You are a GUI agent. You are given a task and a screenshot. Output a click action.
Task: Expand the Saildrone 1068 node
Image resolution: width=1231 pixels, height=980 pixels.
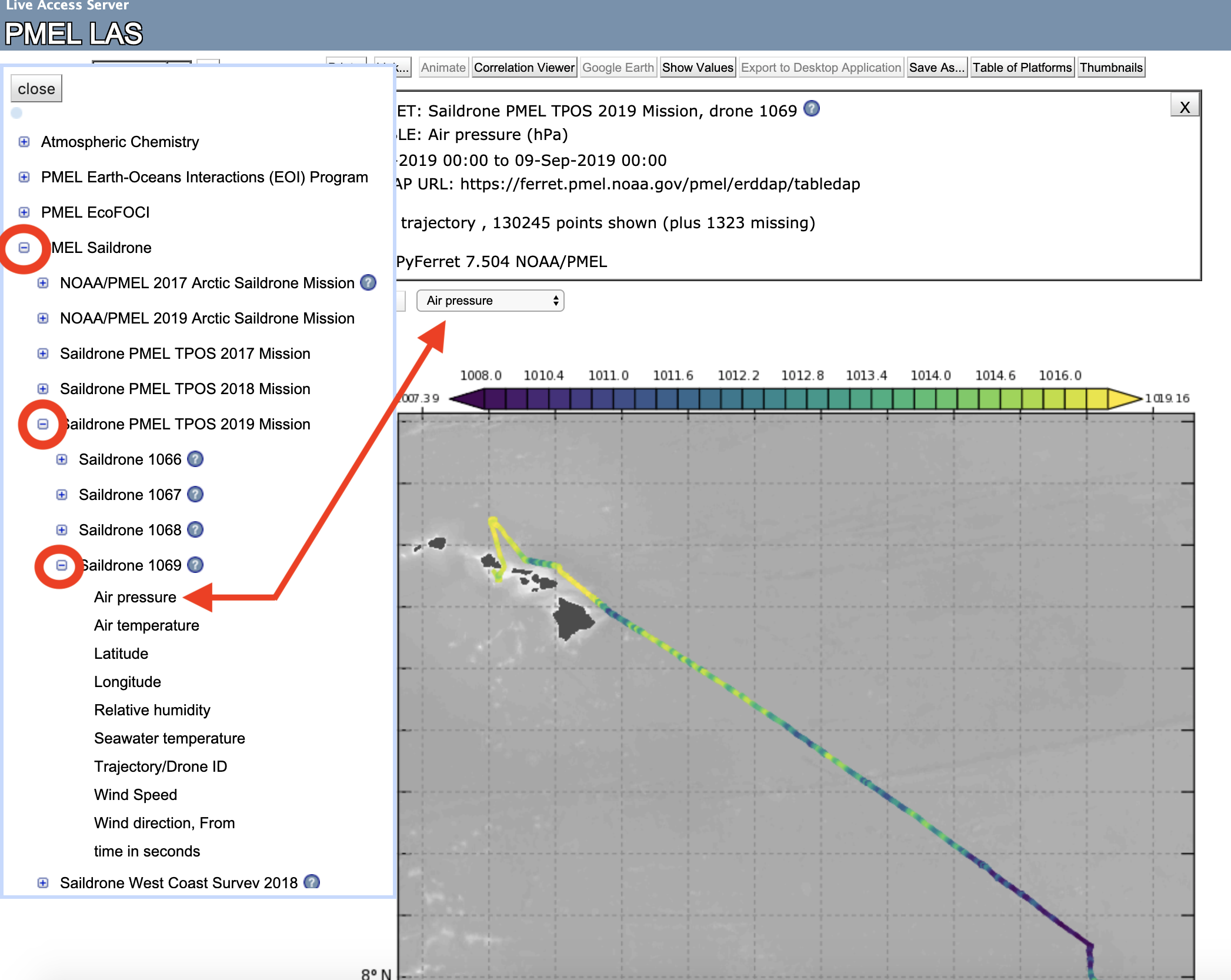click(62, 530)
